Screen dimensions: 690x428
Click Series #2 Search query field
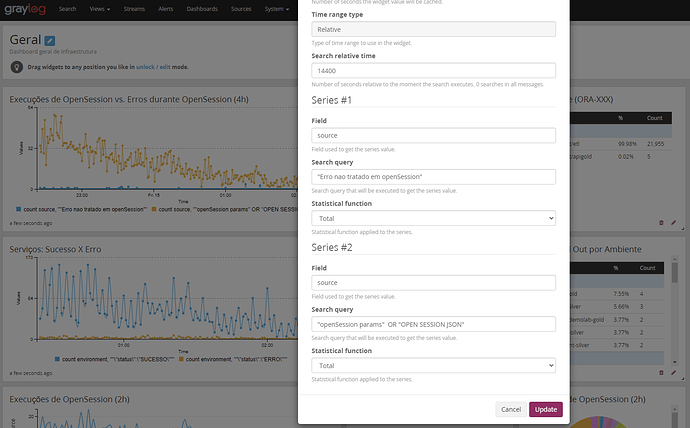point(433,324)
